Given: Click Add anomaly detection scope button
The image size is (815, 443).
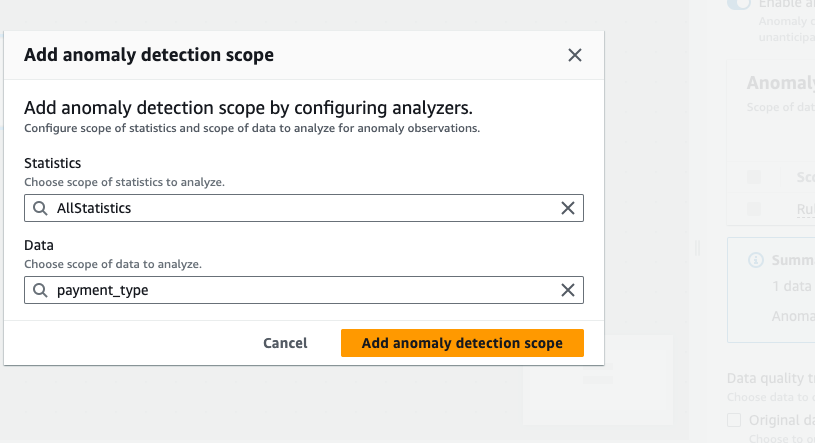Looking at the screenshot, I should coord(462,343).
